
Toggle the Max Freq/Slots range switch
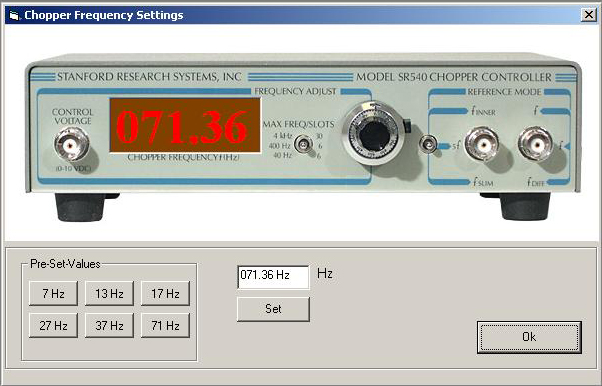(304, 144)
